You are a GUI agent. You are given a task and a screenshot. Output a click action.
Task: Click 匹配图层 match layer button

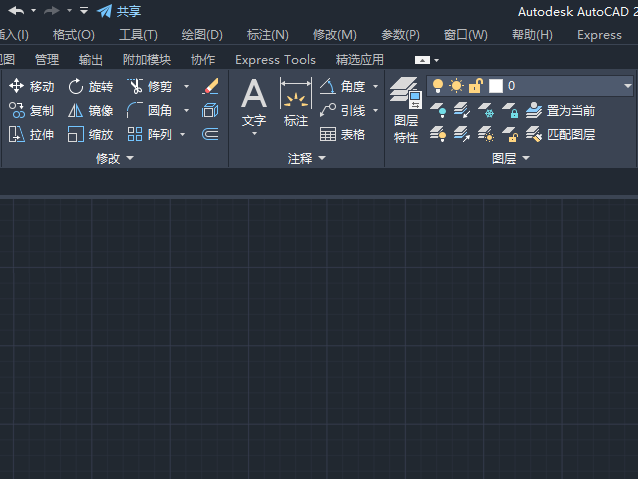click(560, 134)
